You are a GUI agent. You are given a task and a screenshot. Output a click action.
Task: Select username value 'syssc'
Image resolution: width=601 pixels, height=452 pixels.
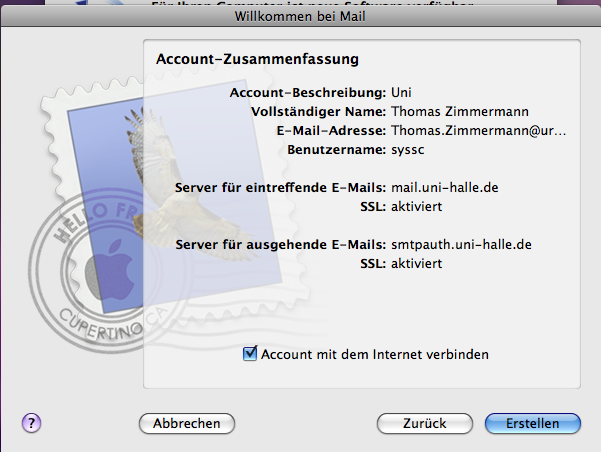[407, 150]
